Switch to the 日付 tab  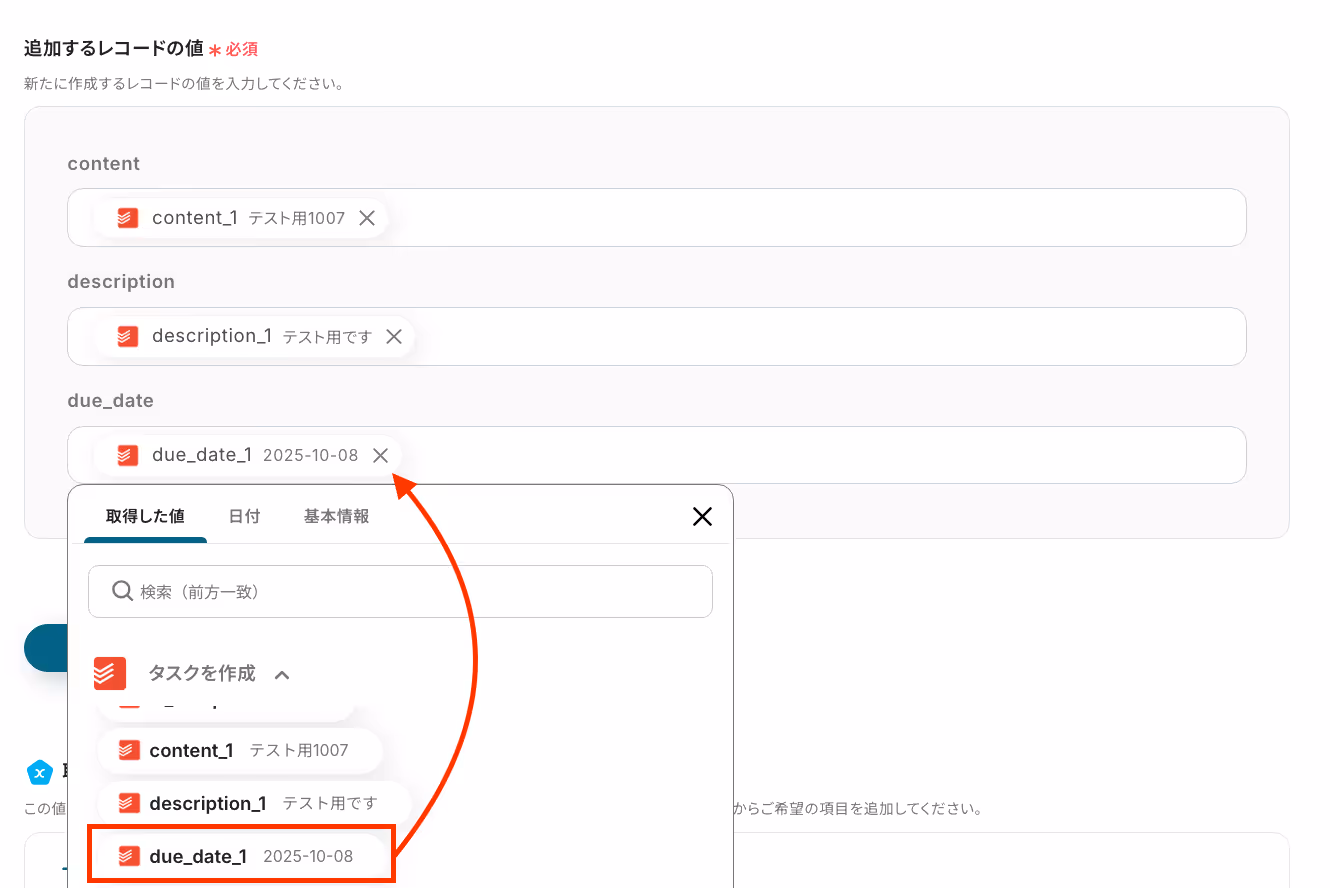[244, 516]
